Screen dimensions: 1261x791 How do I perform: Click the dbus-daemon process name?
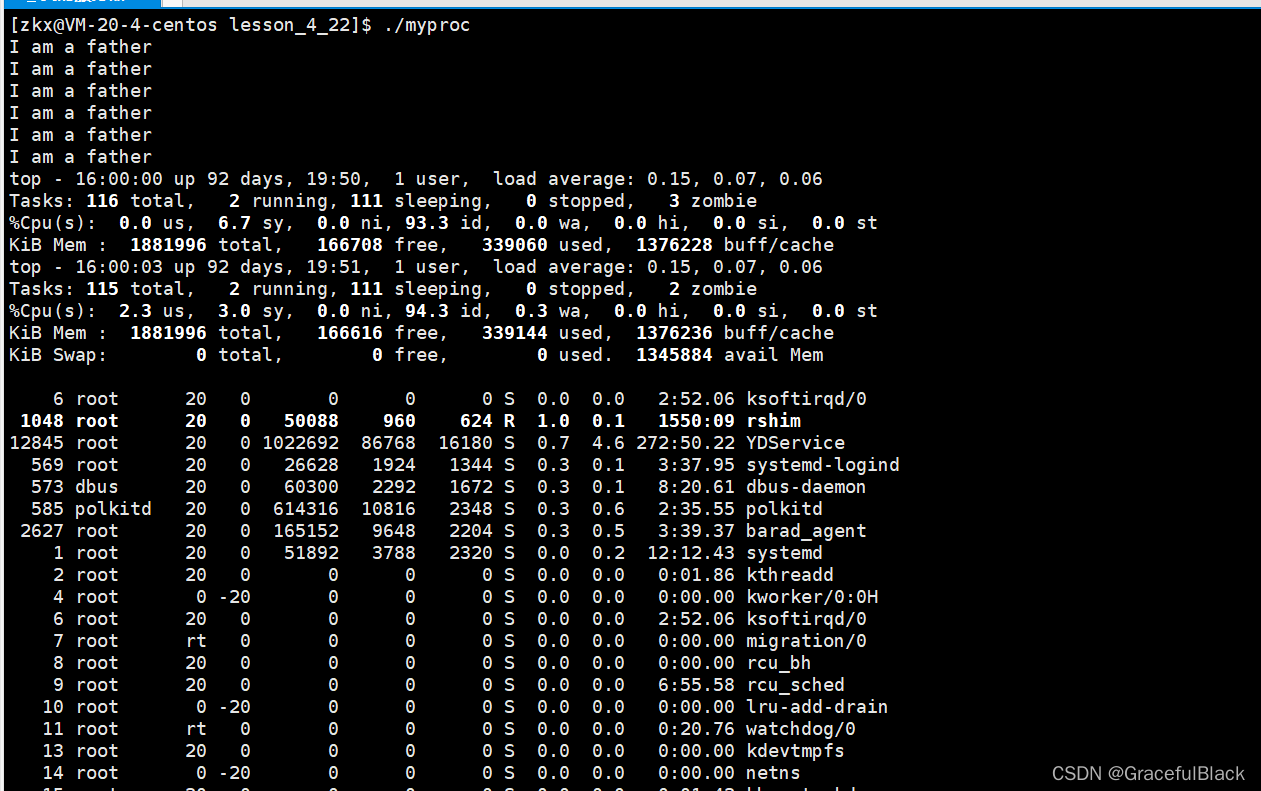coord(806,487)
